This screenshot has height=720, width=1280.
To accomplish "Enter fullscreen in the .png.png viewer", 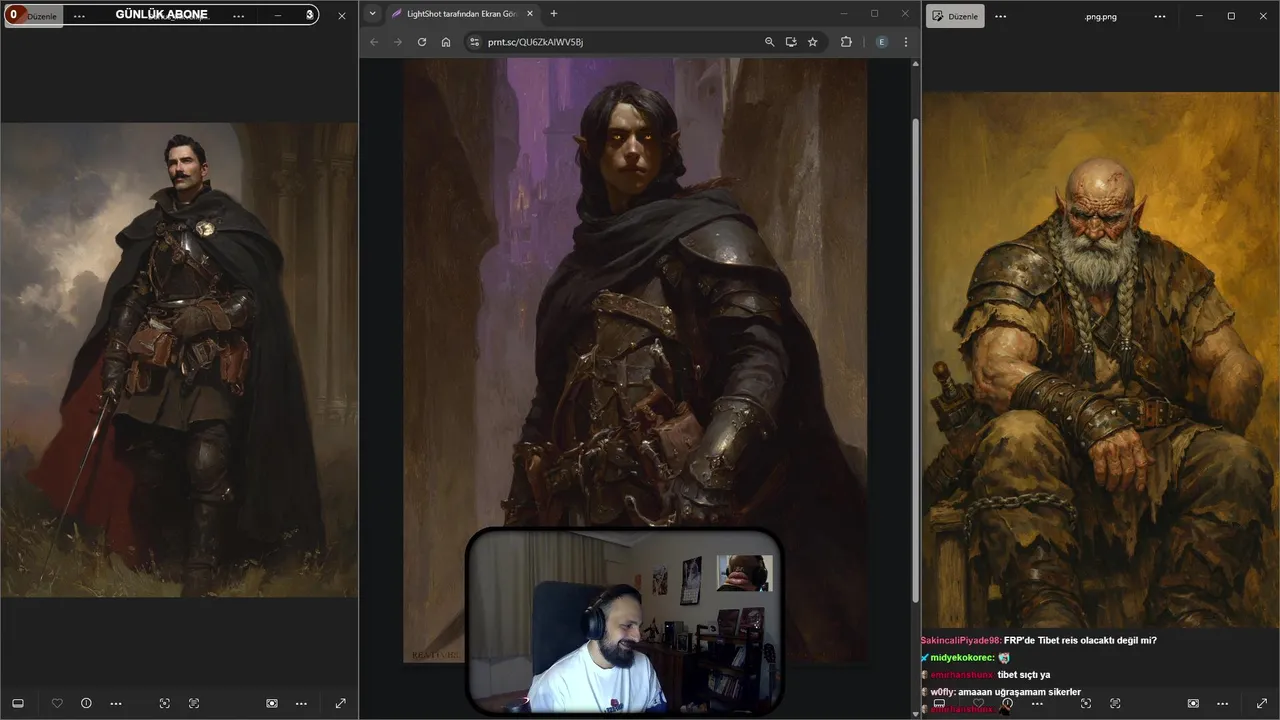I will (1261, 704).
